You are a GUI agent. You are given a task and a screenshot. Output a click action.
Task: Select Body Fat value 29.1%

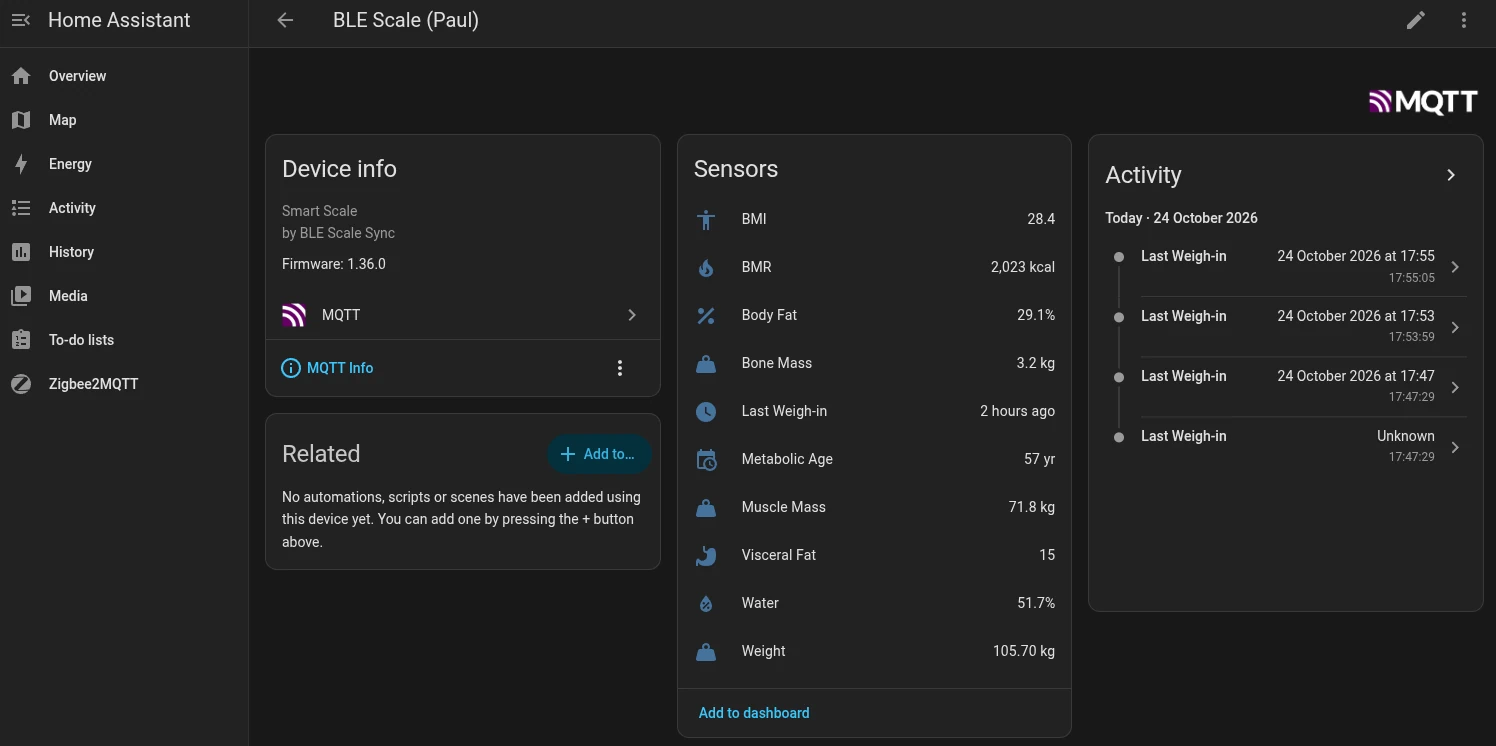coord(1036,315)
